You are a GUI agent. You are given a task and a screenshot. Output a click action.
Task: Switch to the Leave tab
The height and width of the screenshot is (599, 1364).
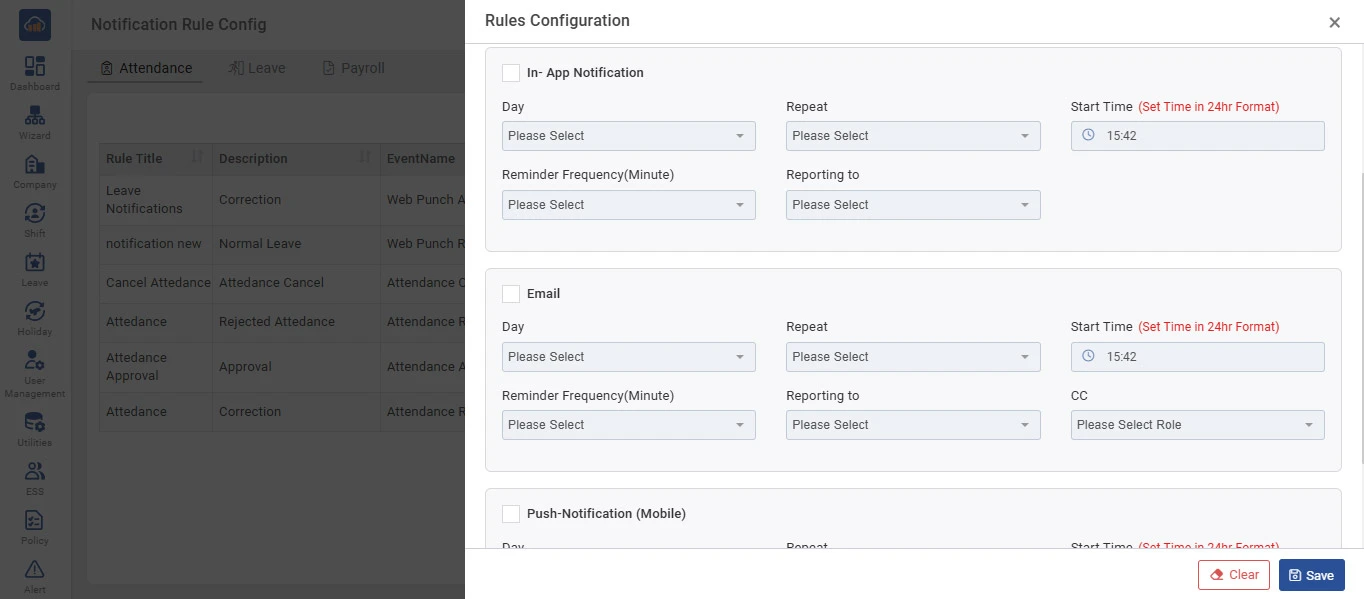[x=257, y=68]
